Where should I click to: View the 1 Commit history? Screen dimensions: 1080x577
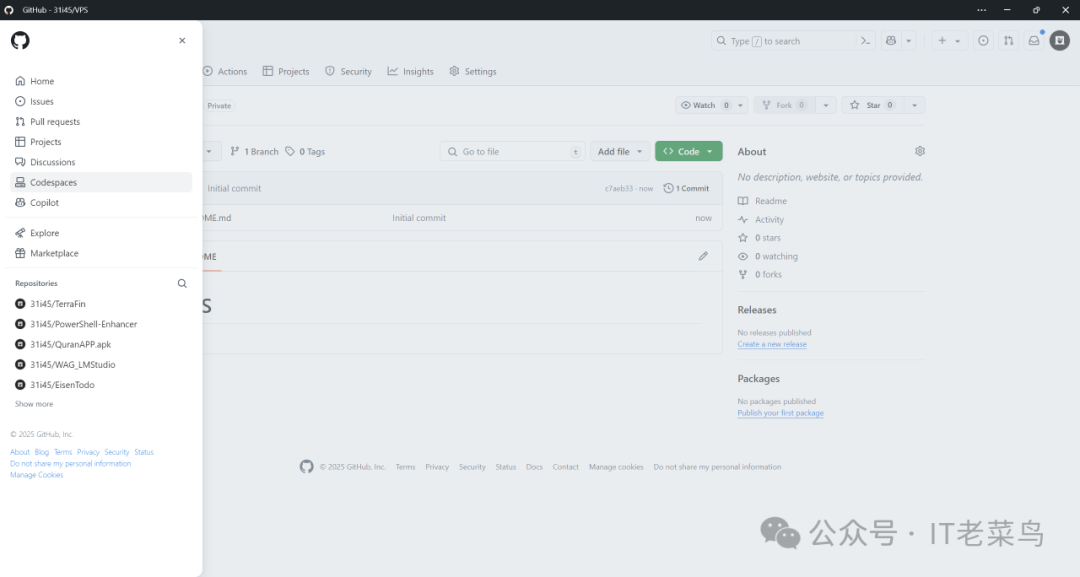686,189
